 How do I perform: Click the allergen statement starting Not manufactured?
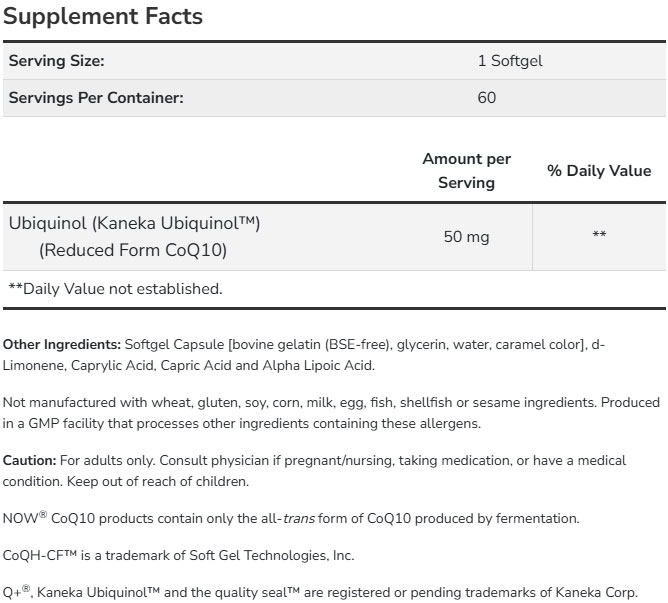(330, 402)
